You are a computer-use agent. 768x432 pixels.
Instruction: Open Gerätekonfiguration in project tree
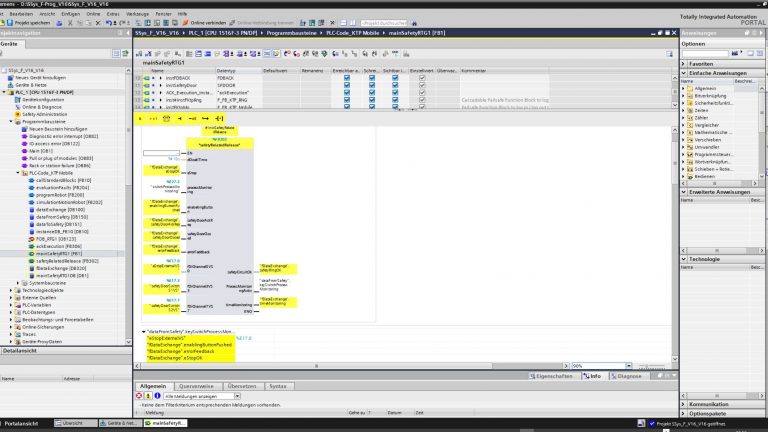(43, 99)
